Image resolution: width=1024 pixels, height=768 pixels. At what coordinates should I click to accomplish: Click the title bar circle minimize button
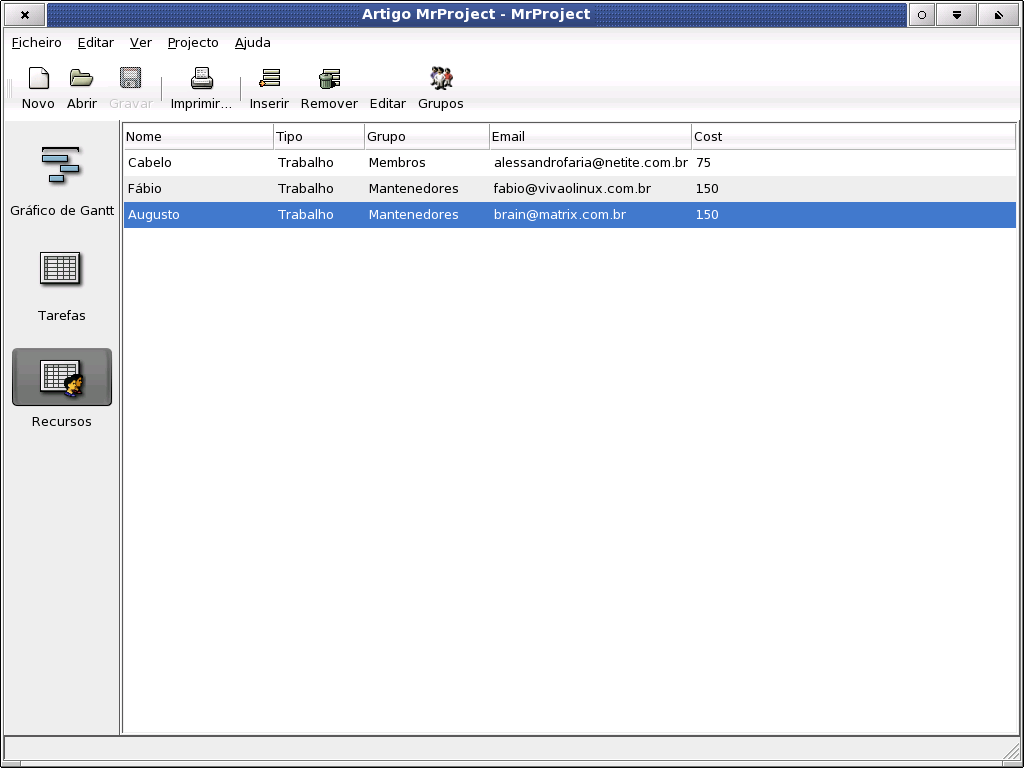pyautogui.click(x=921, y=14)
